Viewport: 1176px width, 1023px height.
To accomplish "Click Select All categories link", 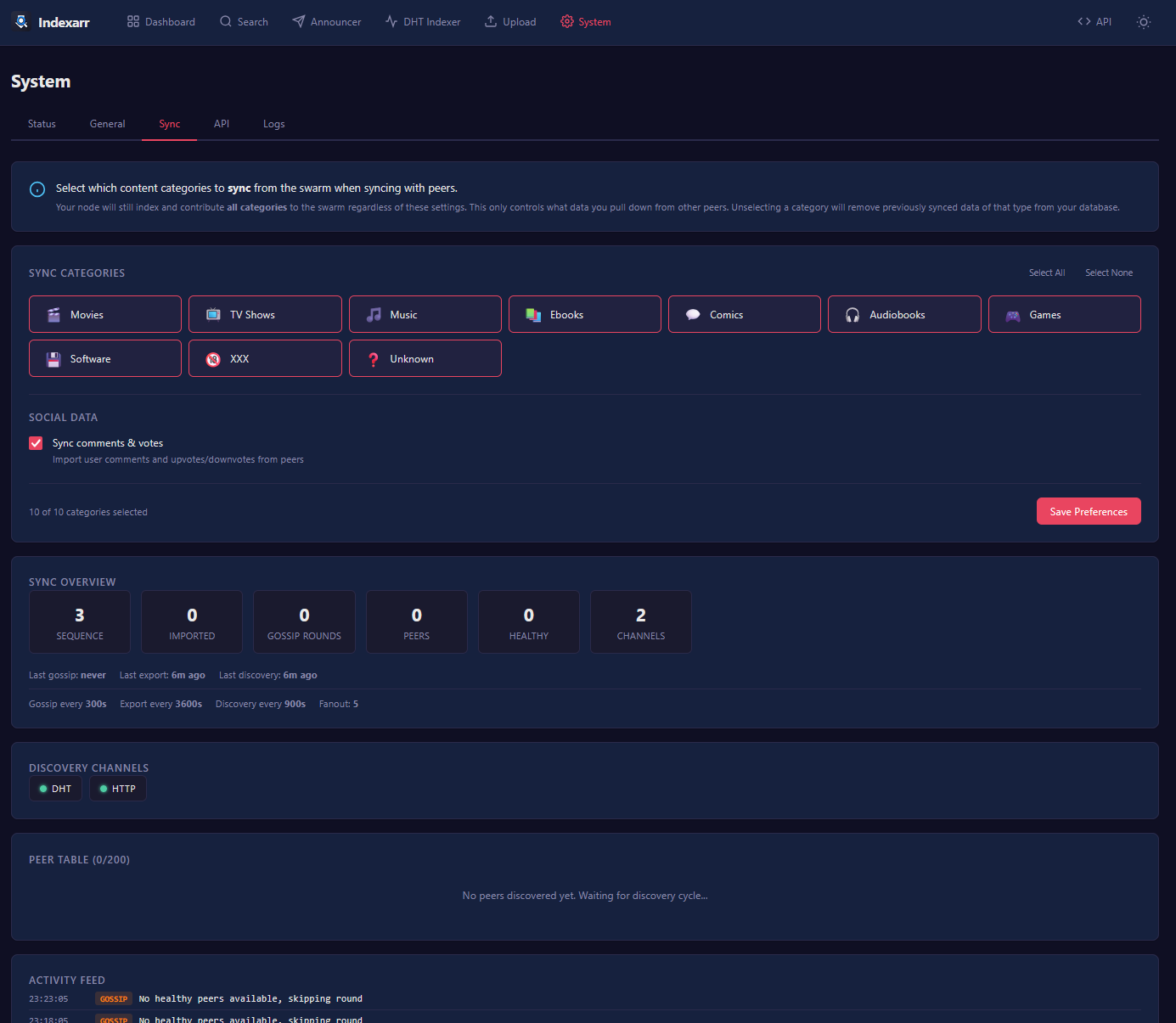I will (x=1046, y=273).
